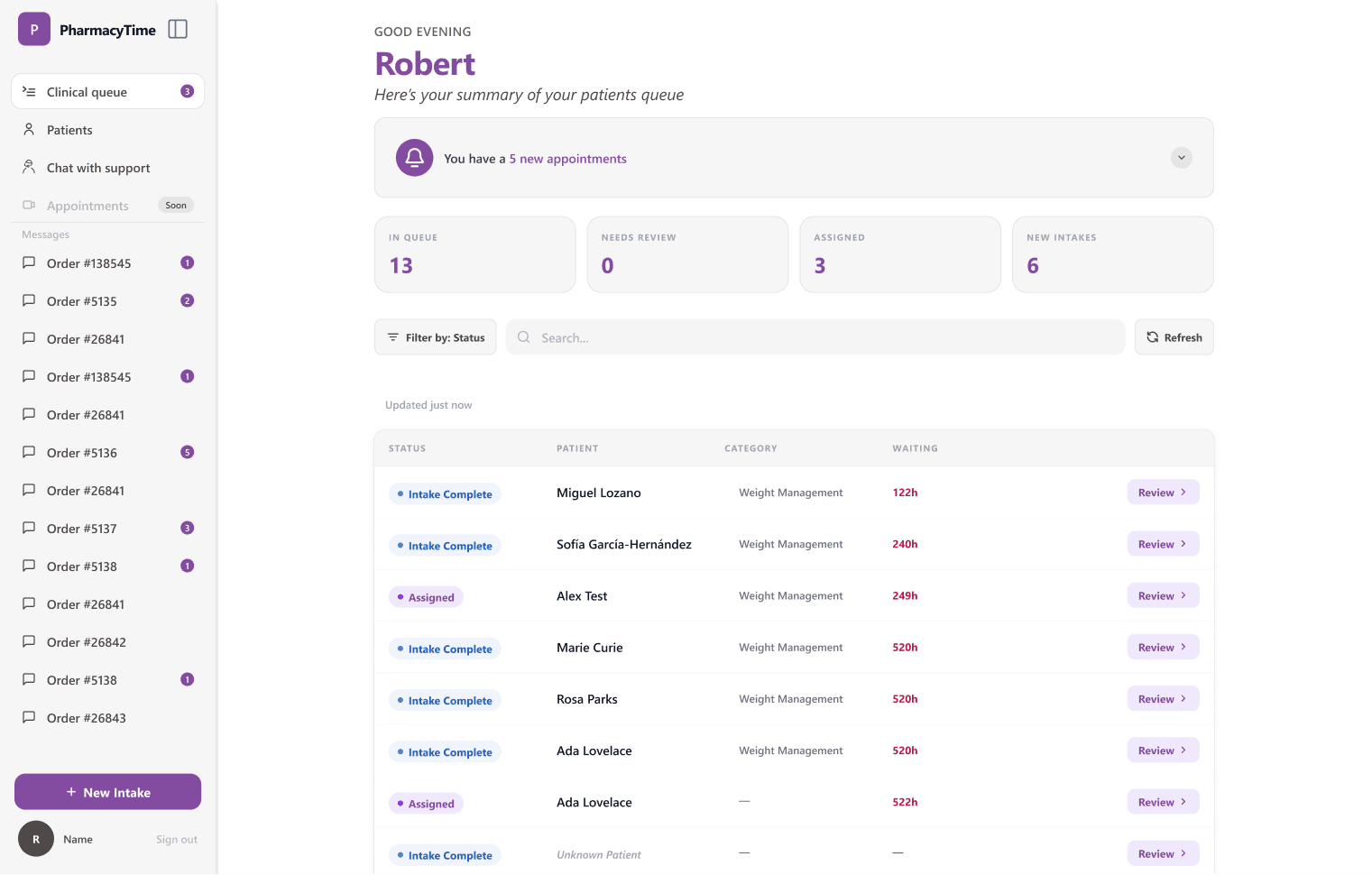Click the filter lines icon
Screen dimensions: 1372x875
pyautogui.click(x=393, y=337)
